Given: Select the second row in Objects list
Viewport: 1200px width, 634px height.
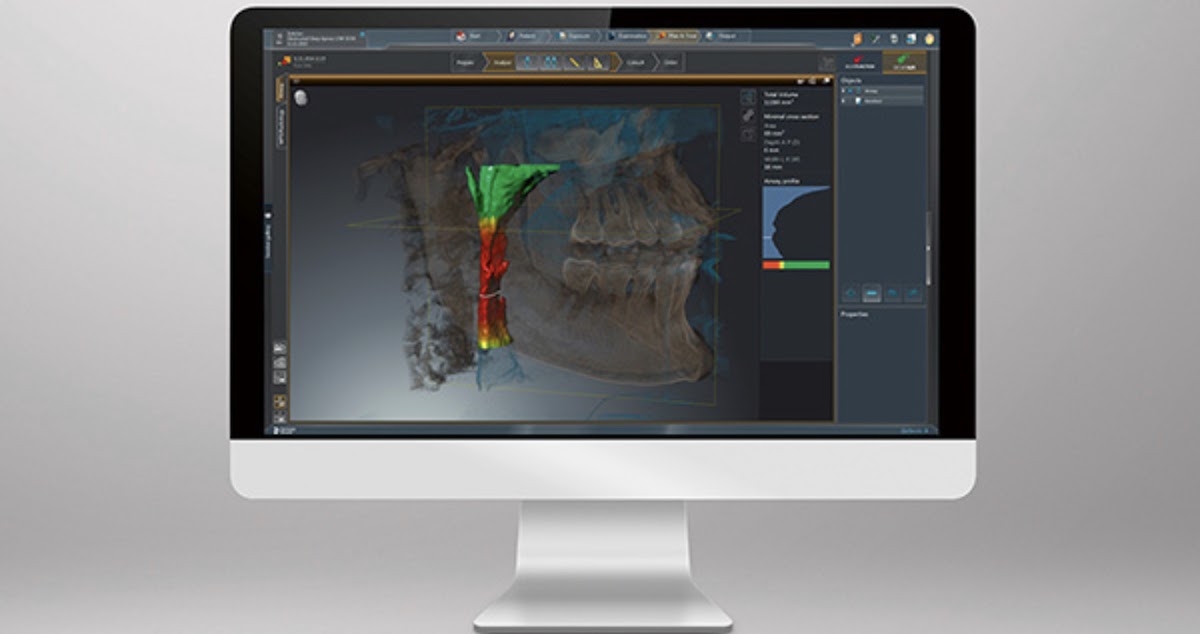Looking at the screenshot, I should point(883,100).
